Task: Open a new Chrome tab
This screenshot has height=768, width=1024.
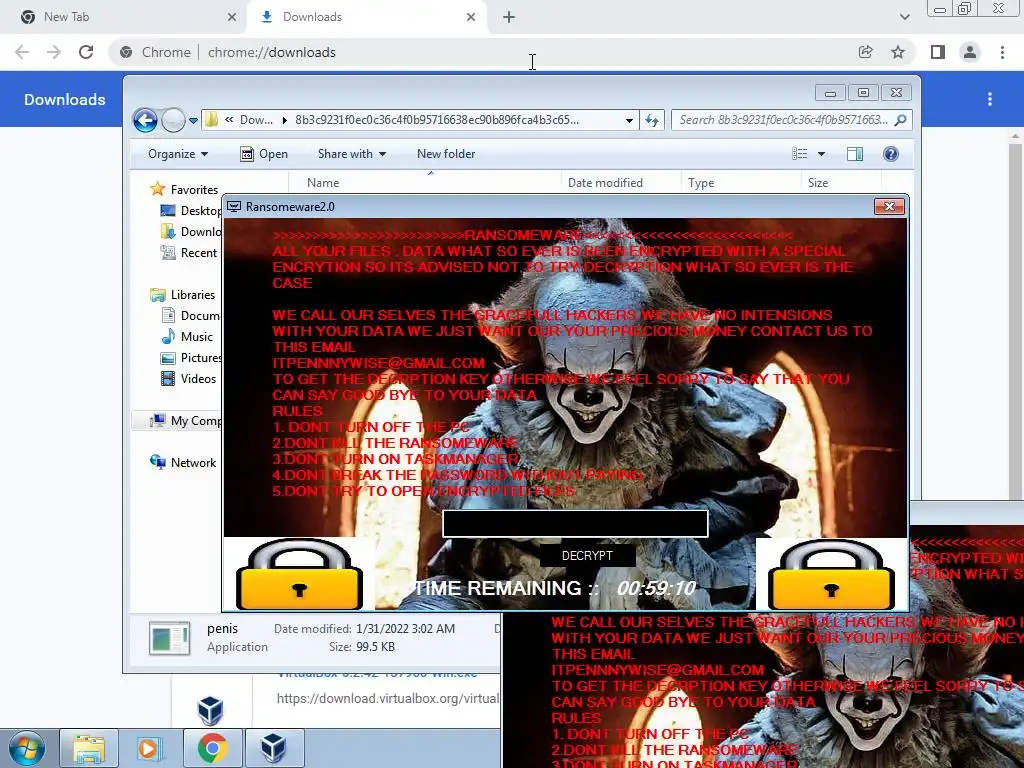Action: (509, 17)
